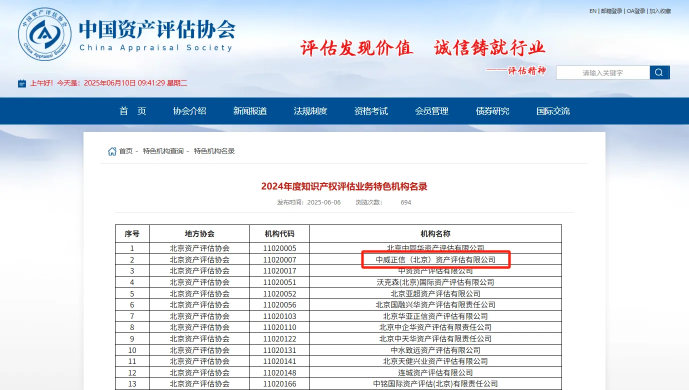
Task: Open the 债券研究 navigation item
Action: [493, 111]
